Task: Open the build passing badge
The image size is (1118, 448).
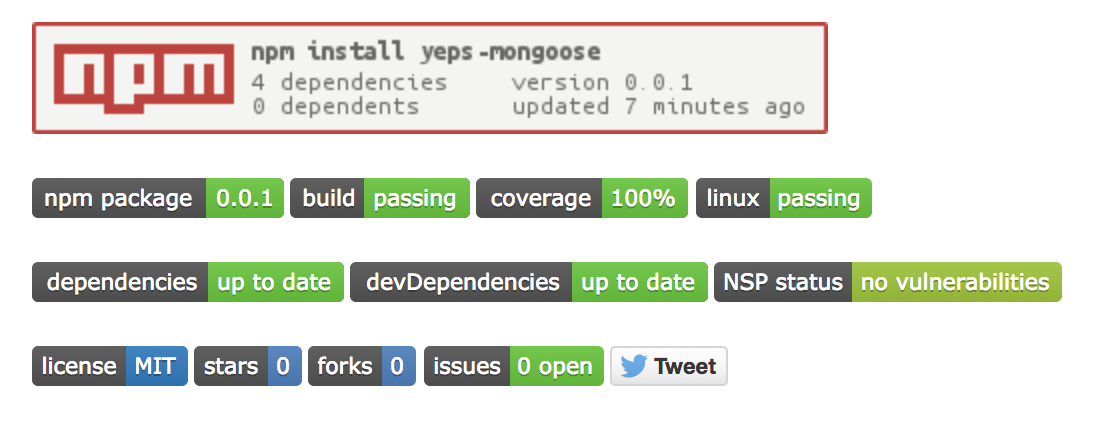Action: tap(380, 198)
